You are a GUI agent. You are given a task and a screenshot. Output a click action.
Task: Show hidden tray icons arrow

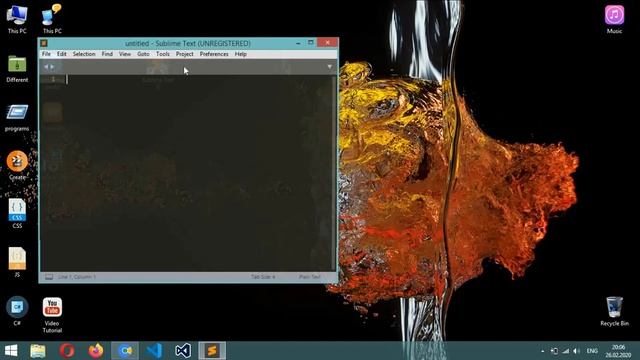542,351
